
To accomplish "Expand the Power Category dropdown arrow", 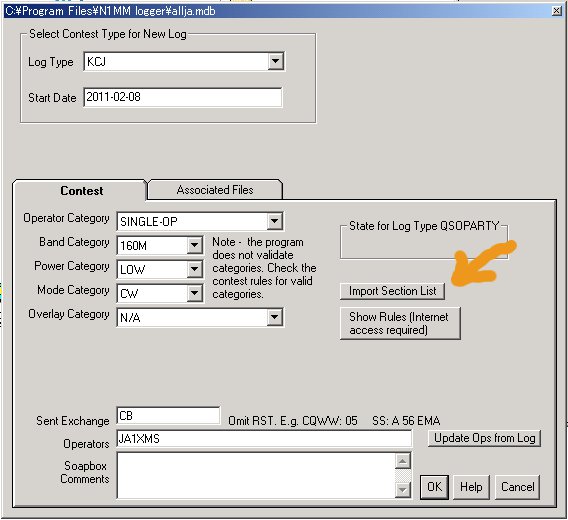I will [x=195, y=269].
